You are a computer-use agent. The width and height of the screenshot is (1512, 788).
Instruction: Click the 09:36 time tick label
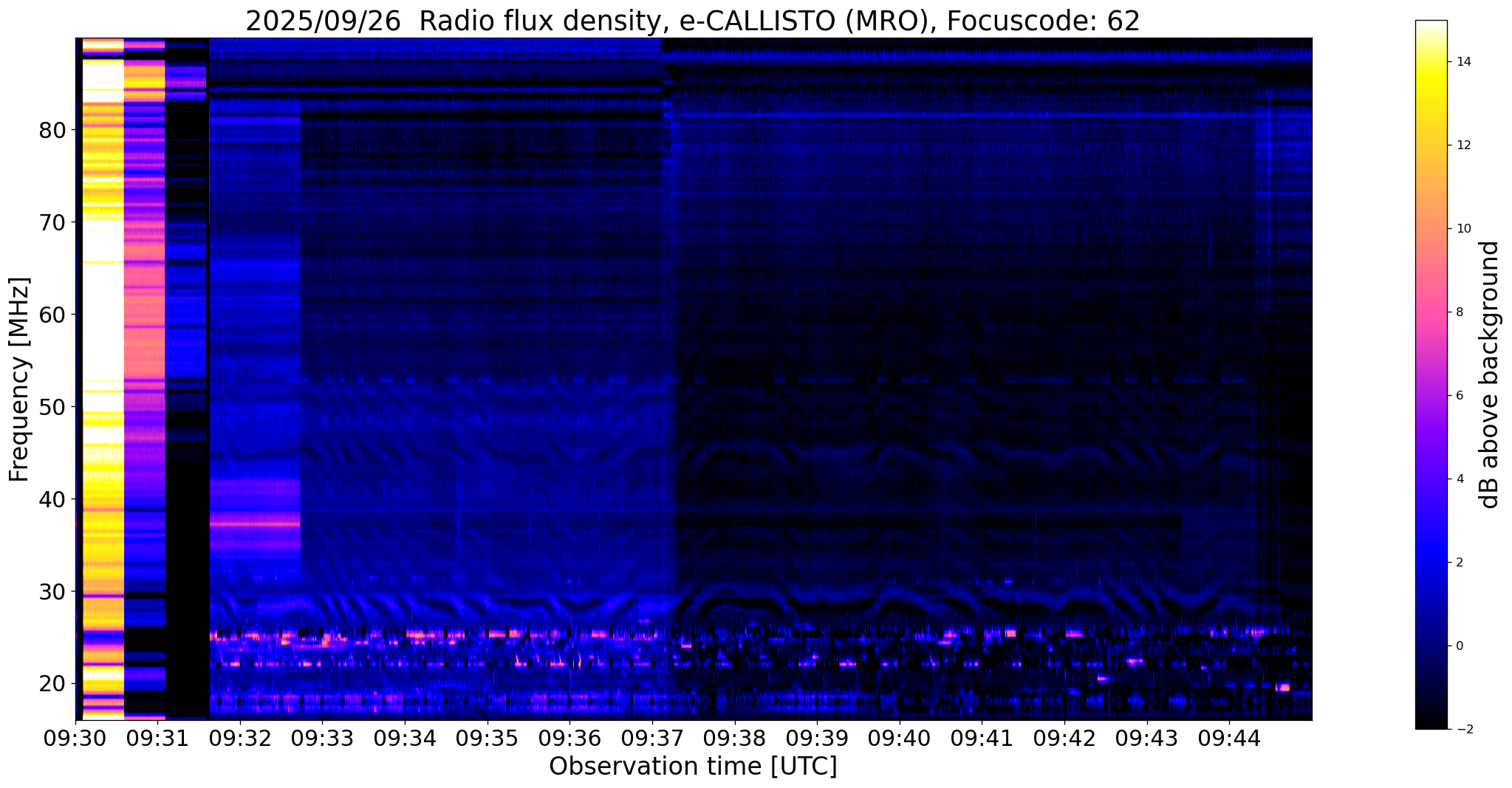pyautogui.click(x=569, y=737)
